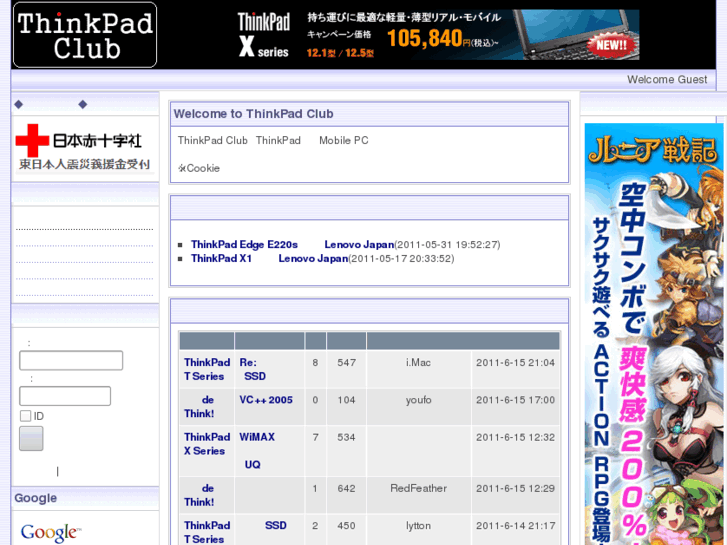This screenshot has width=727, height=545.
Task: Open the ThinkPad X Series forum link
Action: [x=207, y=444]
